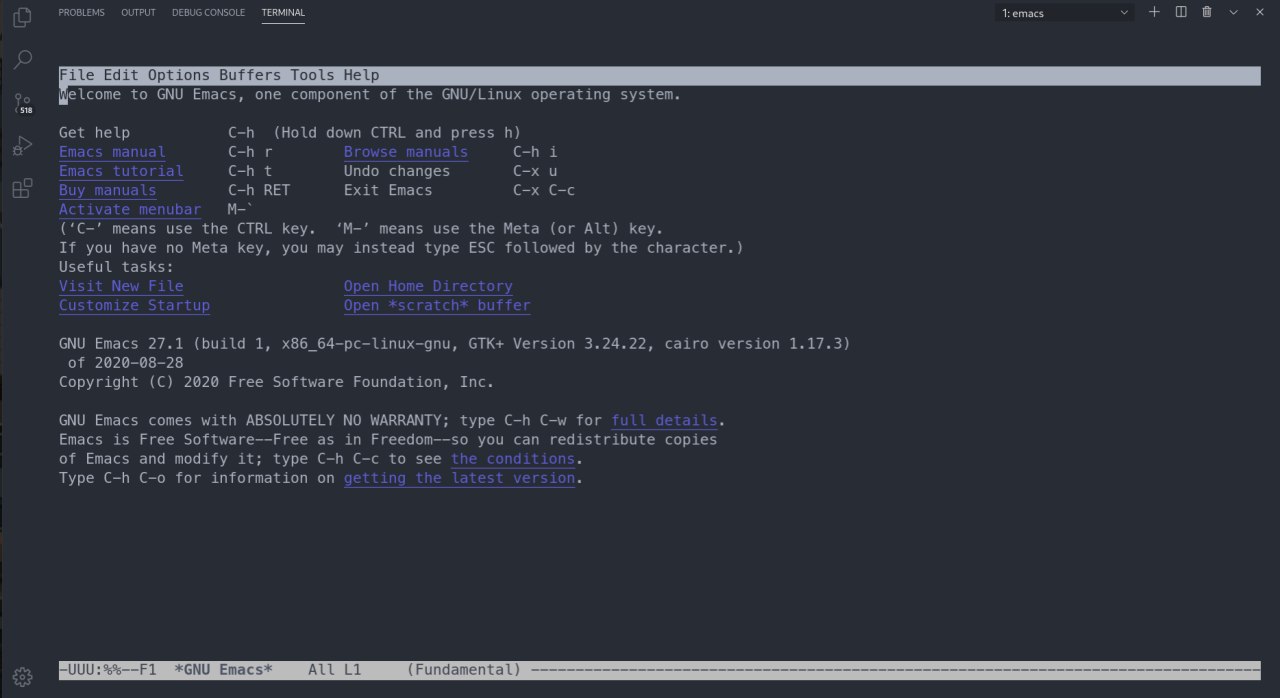
Task: Open the Manage gear icon
Action: coord(22,675)
